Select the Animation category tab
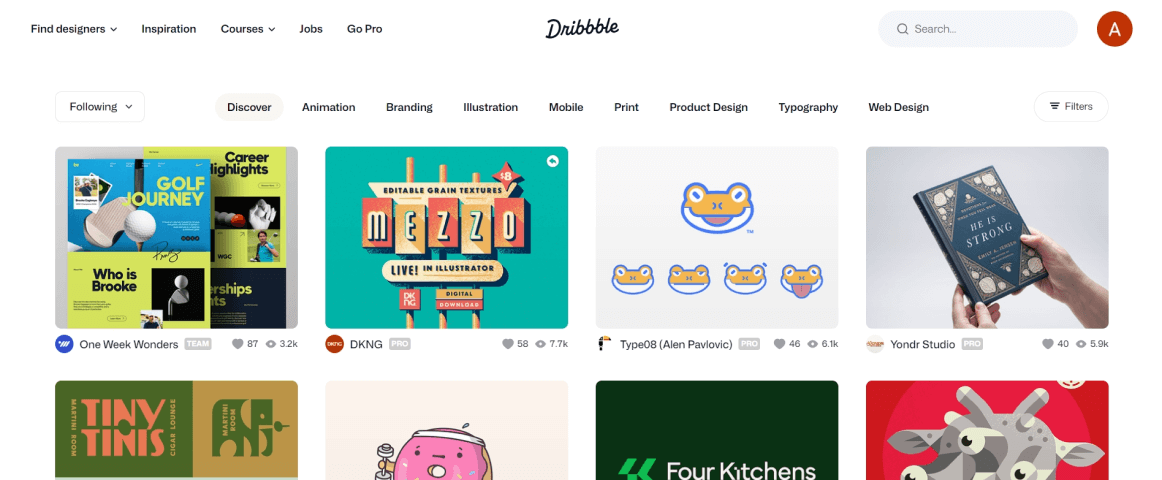1162x480 pixels. click(x=328, y=107)
